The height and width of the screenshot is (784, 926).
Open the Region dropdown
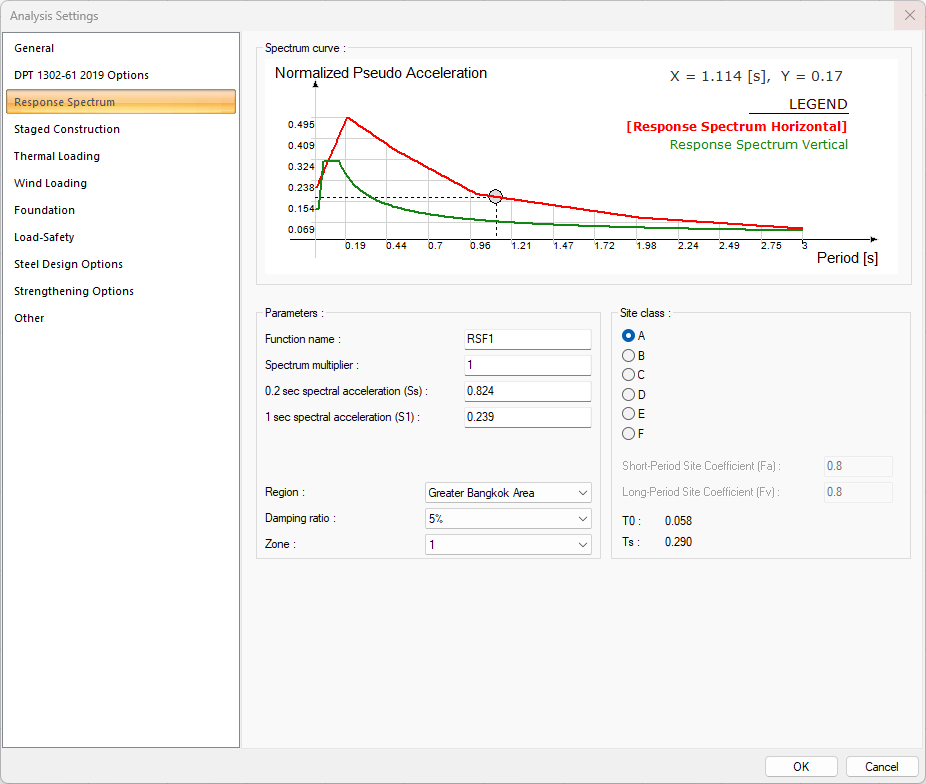click(x=508, y=493)
